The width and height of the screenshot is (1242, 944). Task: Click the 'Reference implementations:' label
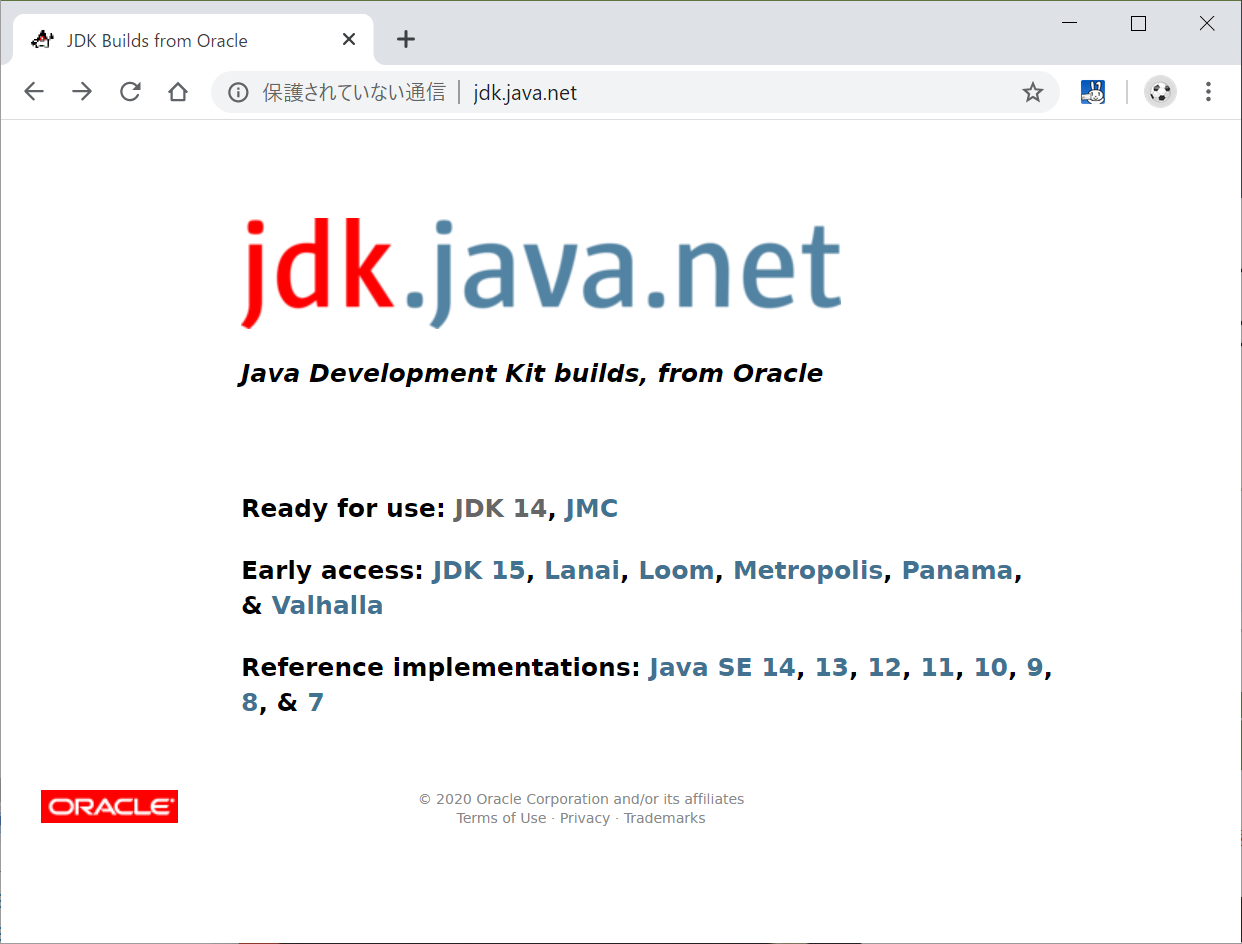(441, 667)
